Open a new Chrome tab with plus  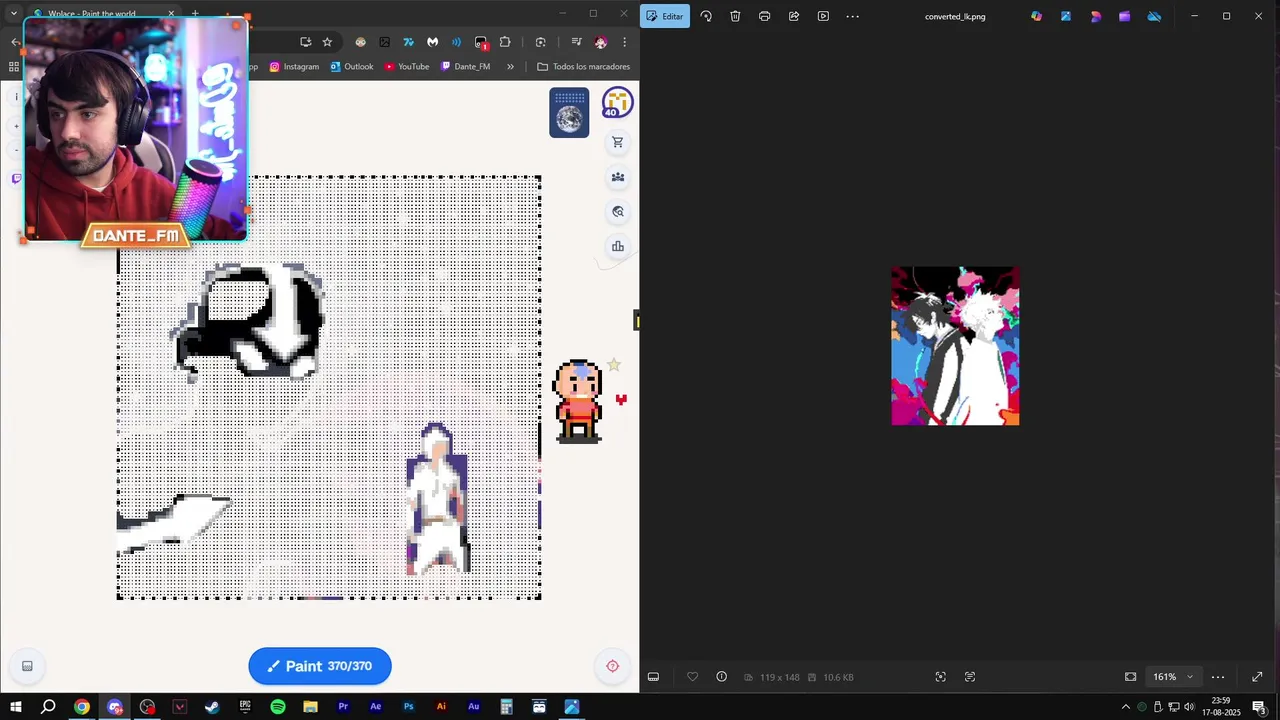(x=195, y=14)
